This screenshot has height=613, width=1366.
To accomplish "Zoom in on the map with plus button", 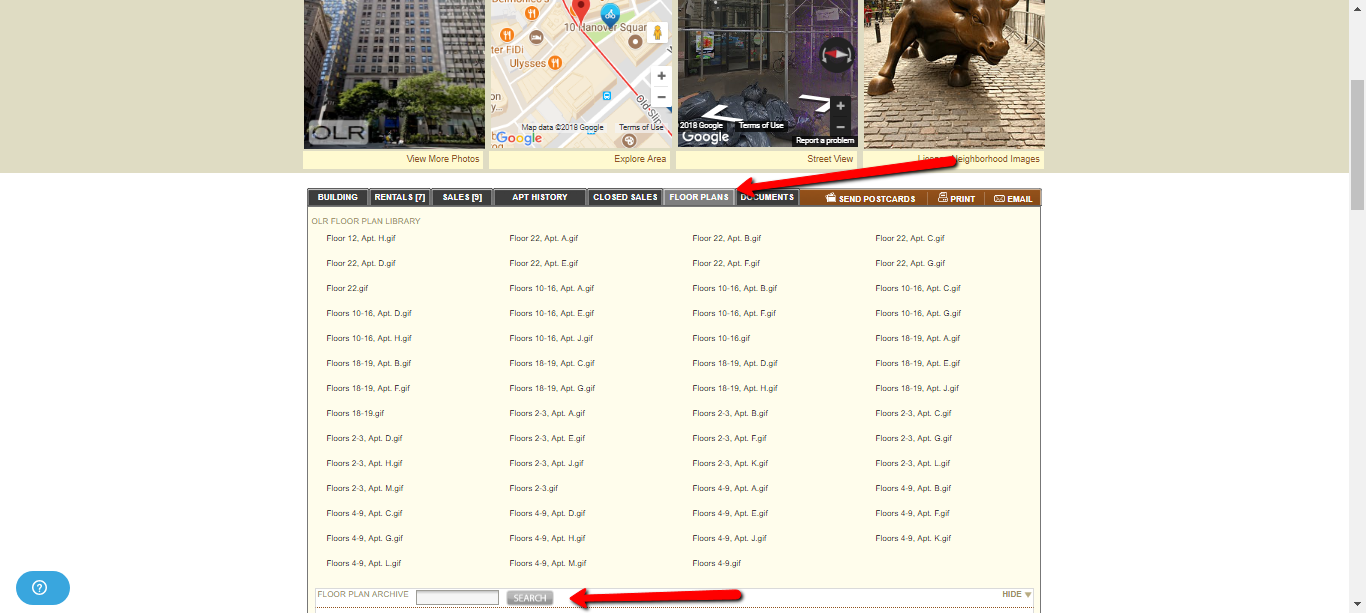I will pos(661,76).
